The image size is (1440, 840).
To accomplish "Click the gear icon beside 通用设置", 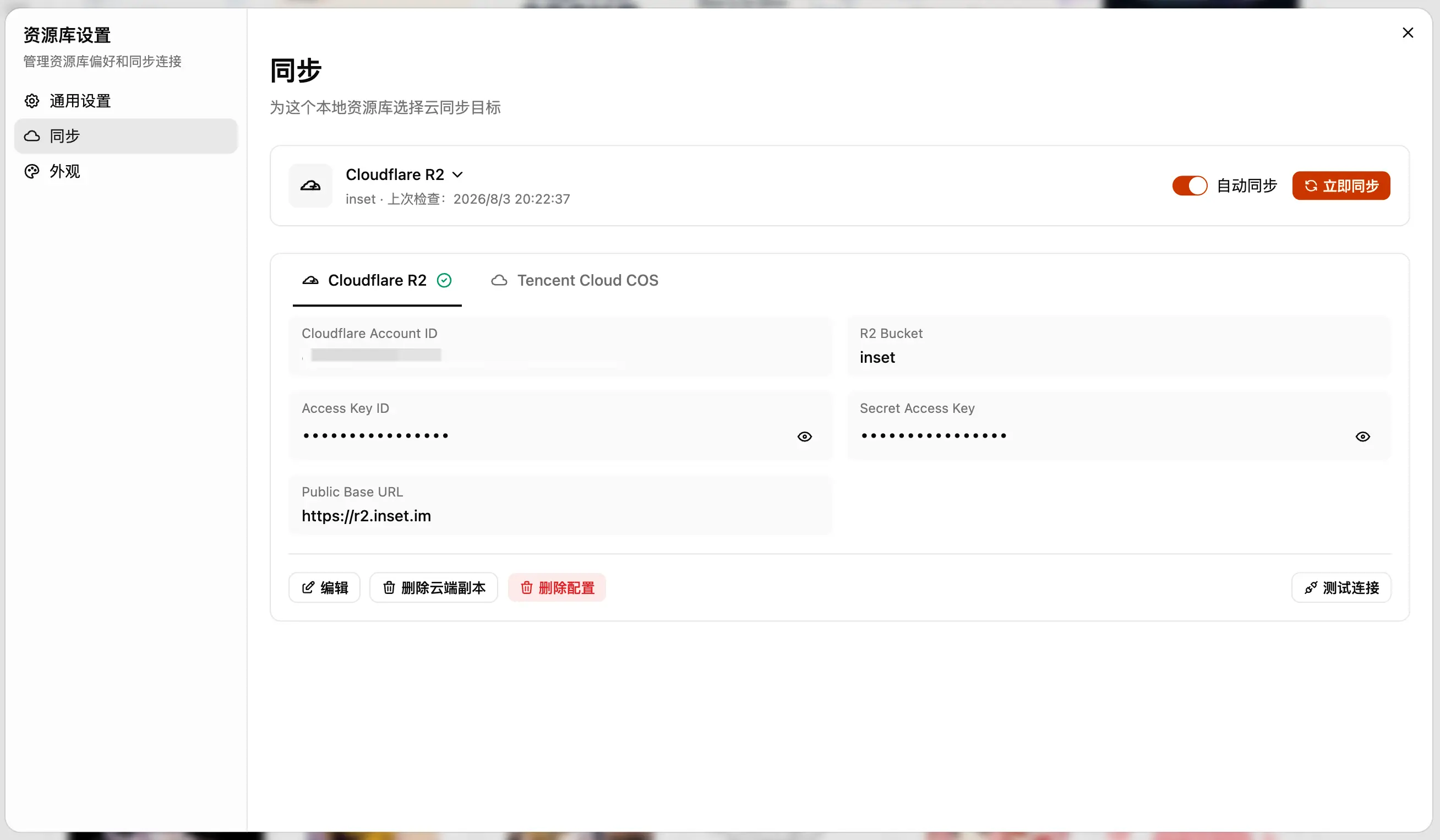I will (x=32, y=101).
